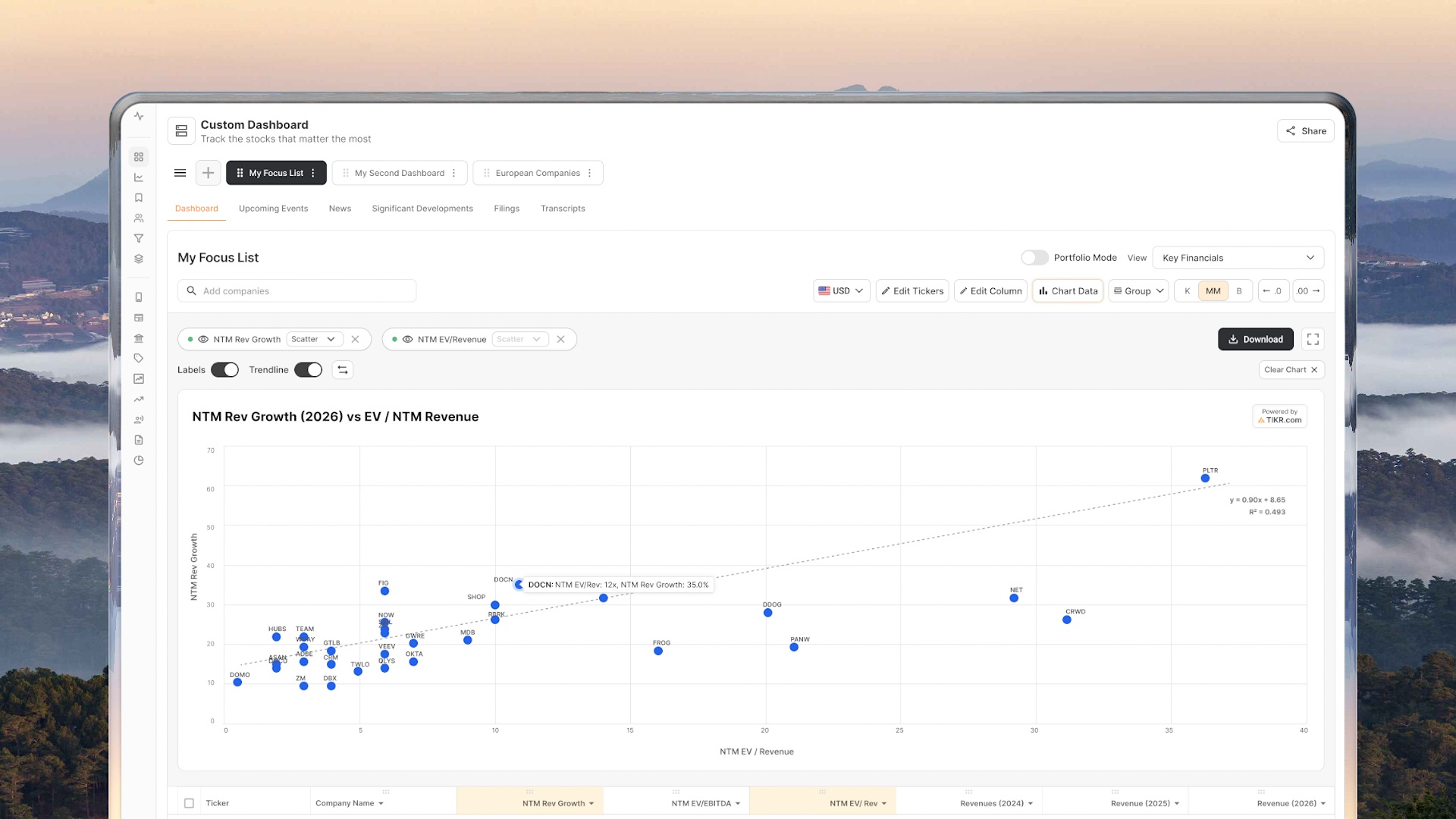Open the layers stack icon in sidebar
This screenshot has width=1456, height=819.
(x=139, y=259)
